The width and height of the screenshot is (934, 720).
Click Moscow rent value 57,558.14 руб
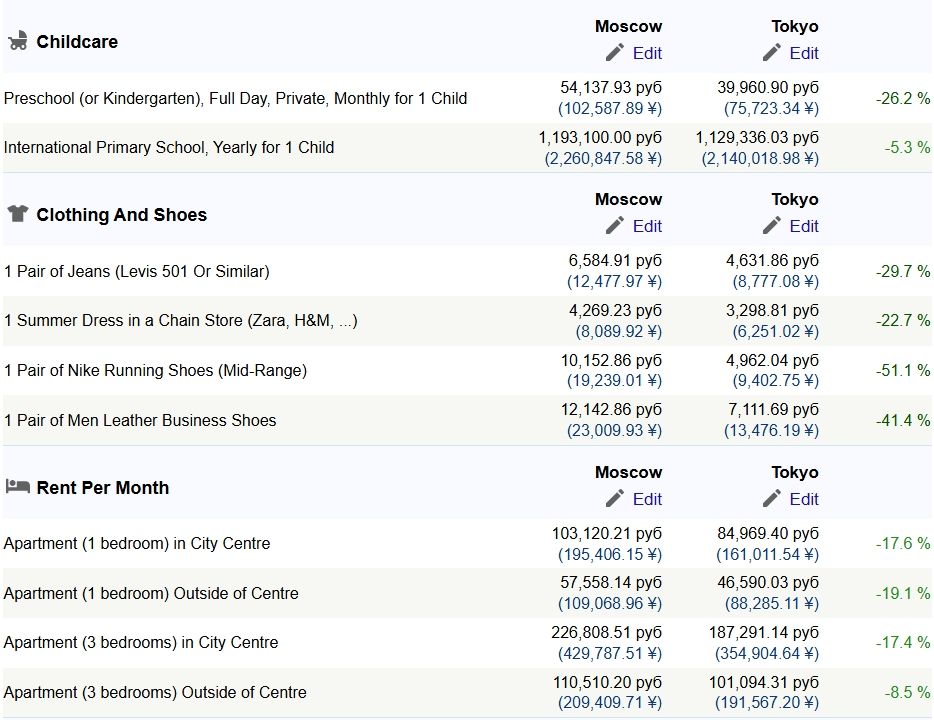(611, 582)
